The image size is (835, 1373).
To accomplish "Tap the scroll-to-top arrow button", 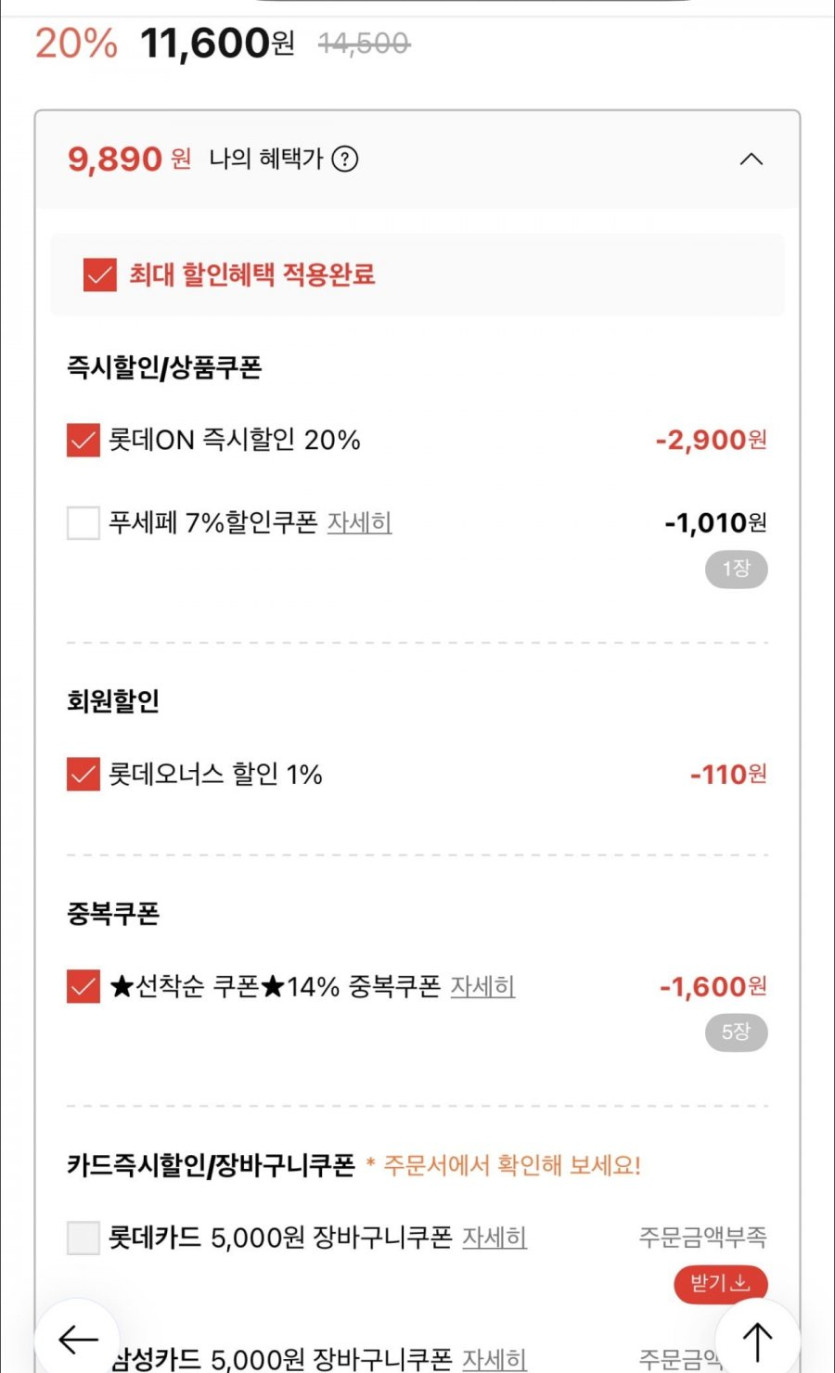I will click(757, 1338).
